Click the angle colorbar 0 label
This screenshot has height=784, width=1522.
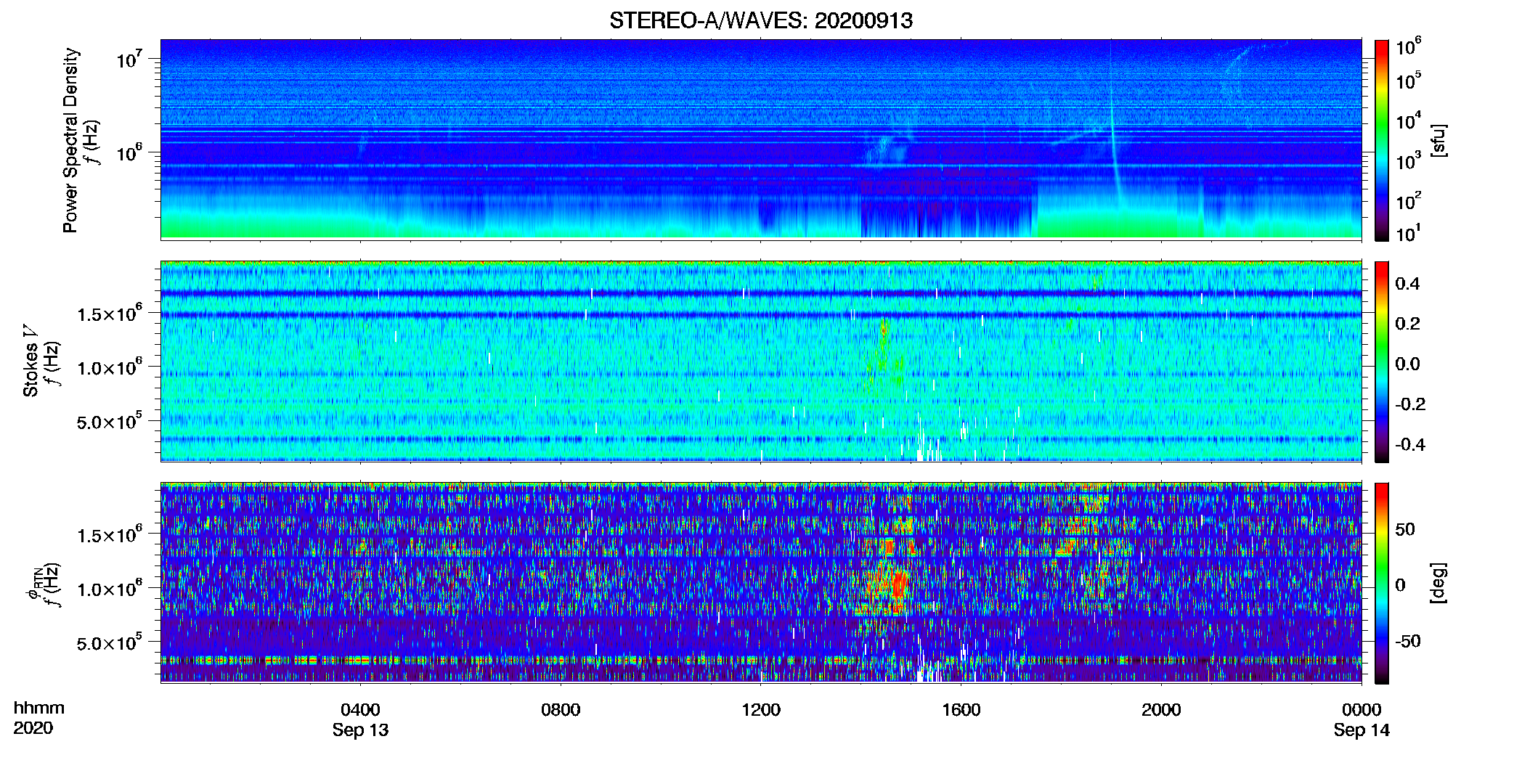(1401, 584)
